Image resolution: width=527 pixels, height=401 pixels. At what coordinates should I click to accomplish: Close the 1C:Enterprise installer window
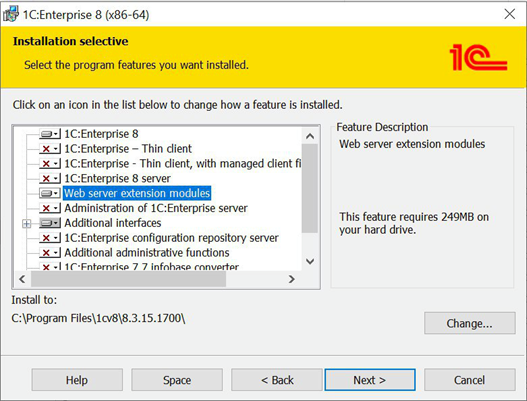(x=510, y=14)
